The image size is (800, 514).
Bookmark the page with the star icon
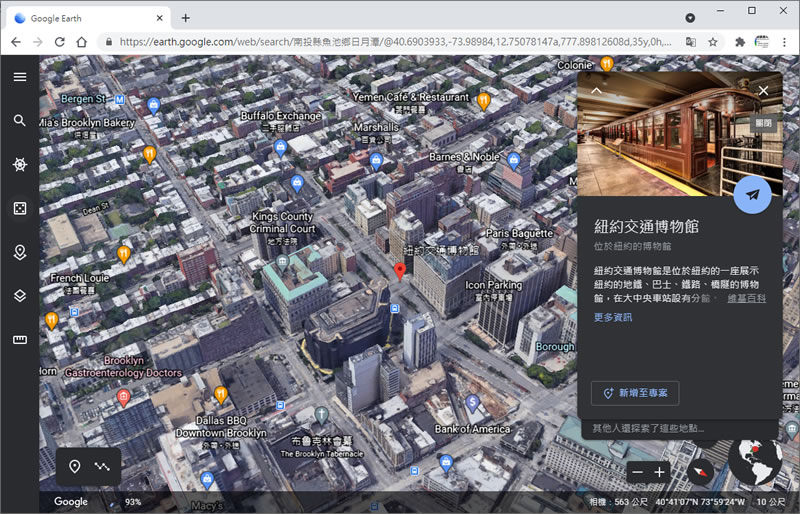click(x=713, y=42)
